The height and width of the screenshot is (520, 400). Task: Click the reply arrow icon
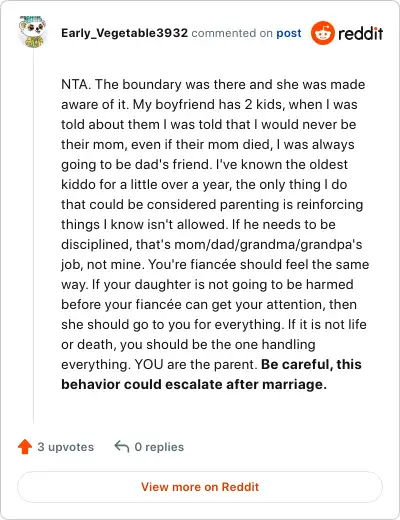(x=122, y=446)
